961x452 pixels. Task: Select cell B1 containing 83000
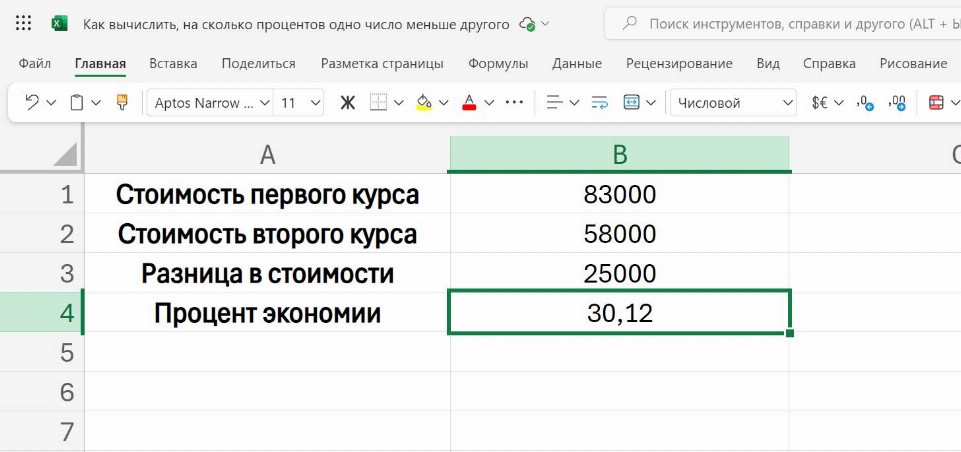click(x=619, y=195)
